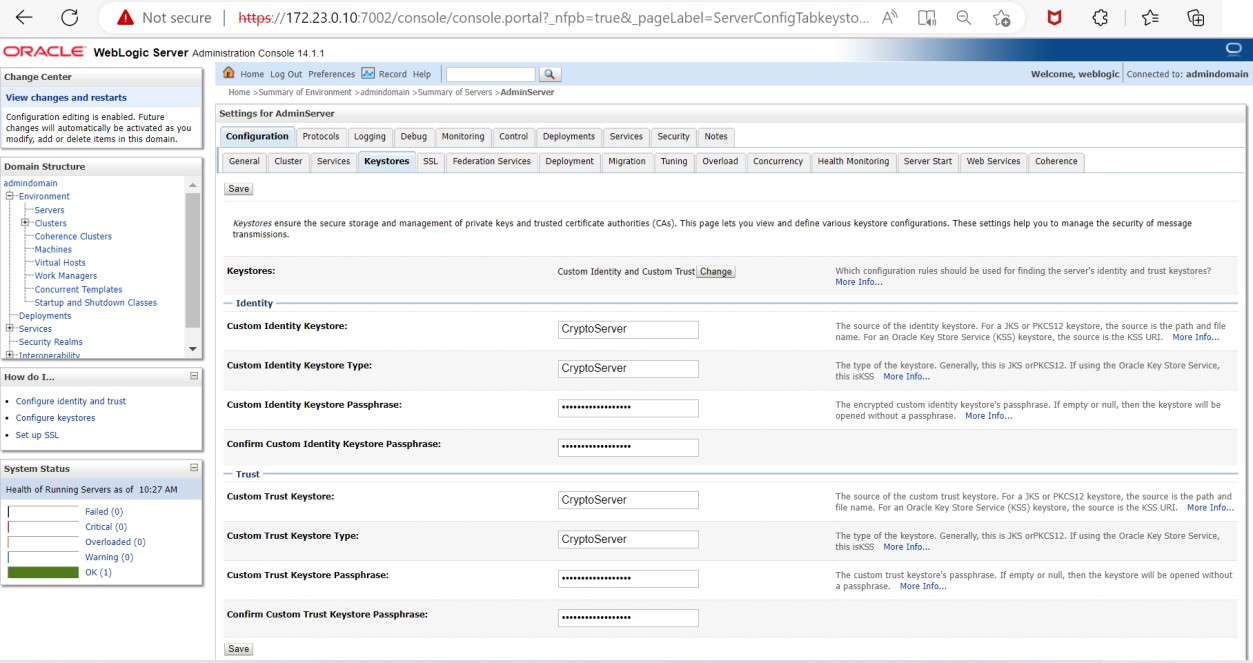
Task: Reload the page with refresh icon
Action: tap(69, 18)
